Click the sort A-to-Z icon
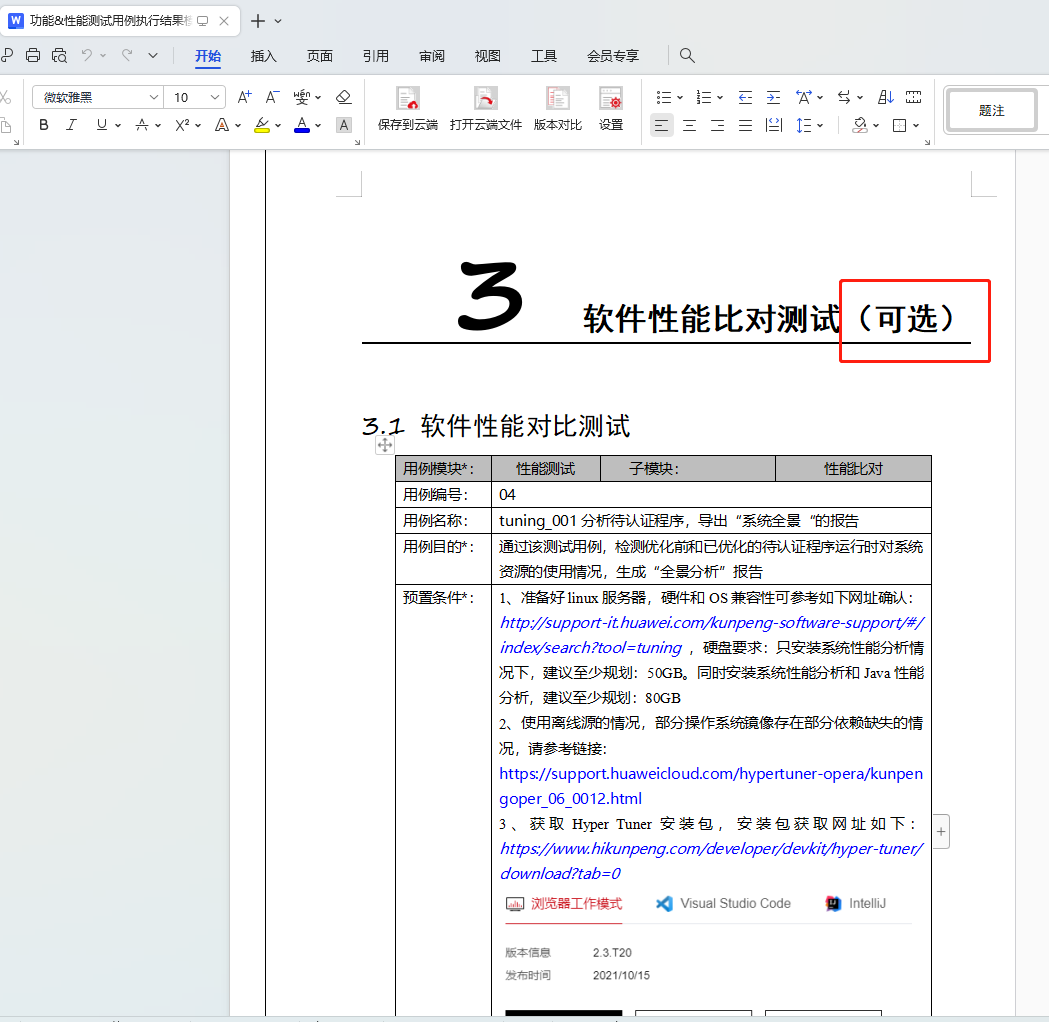The image size is (1049, 1022). click(x=886, y=98)
